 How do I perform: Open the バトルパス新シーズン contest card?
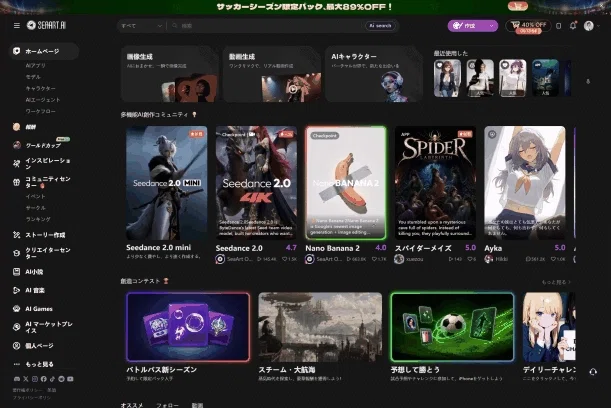(188, 327)
